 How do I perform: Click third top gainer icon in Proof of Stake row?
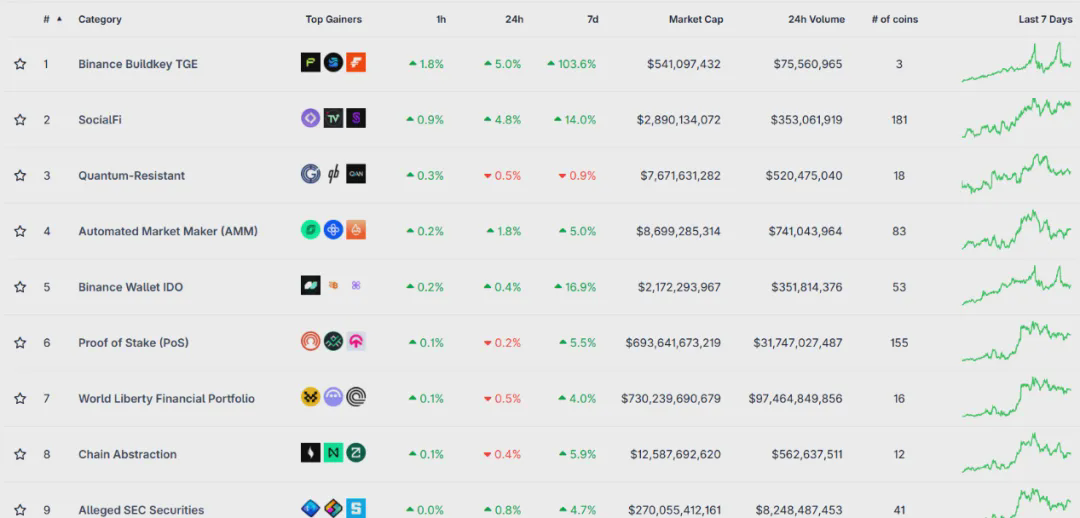356,342
